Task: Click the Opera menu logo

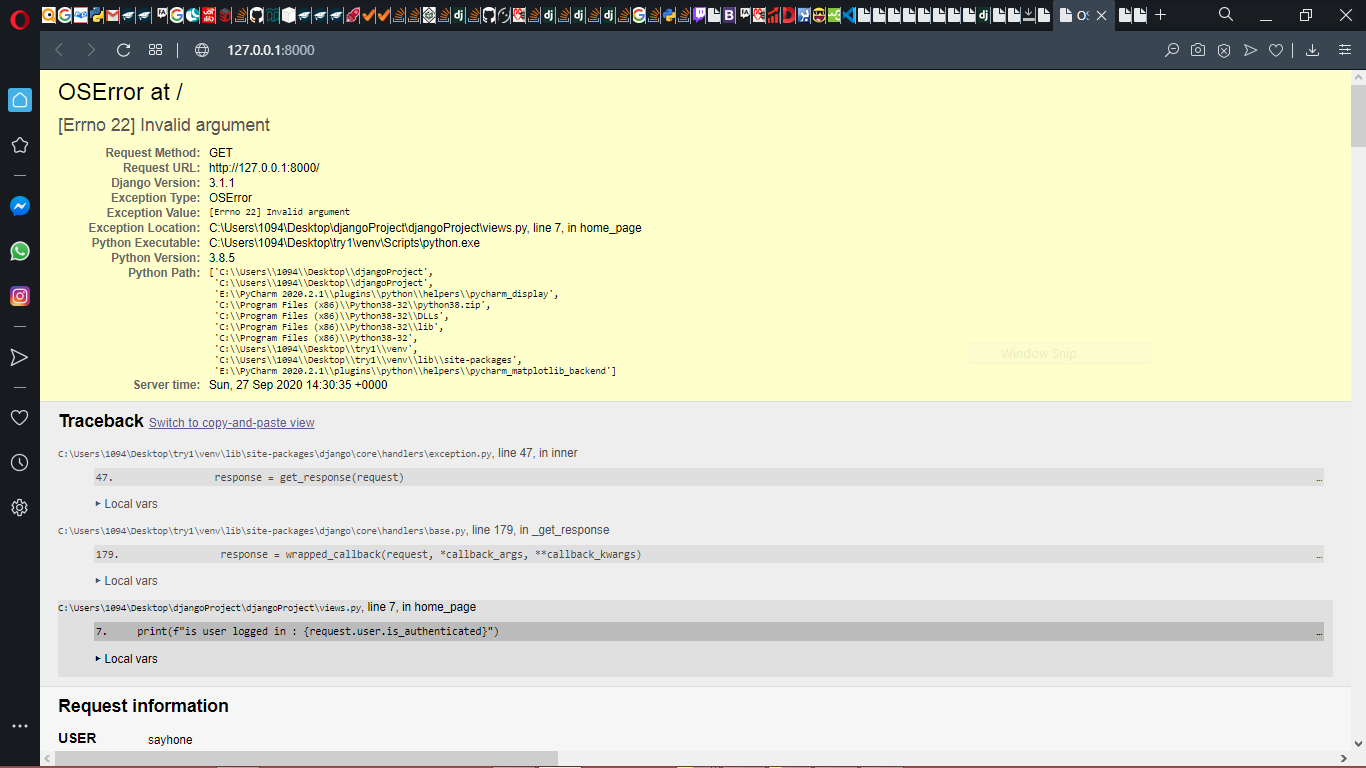Action: [18, 16]
